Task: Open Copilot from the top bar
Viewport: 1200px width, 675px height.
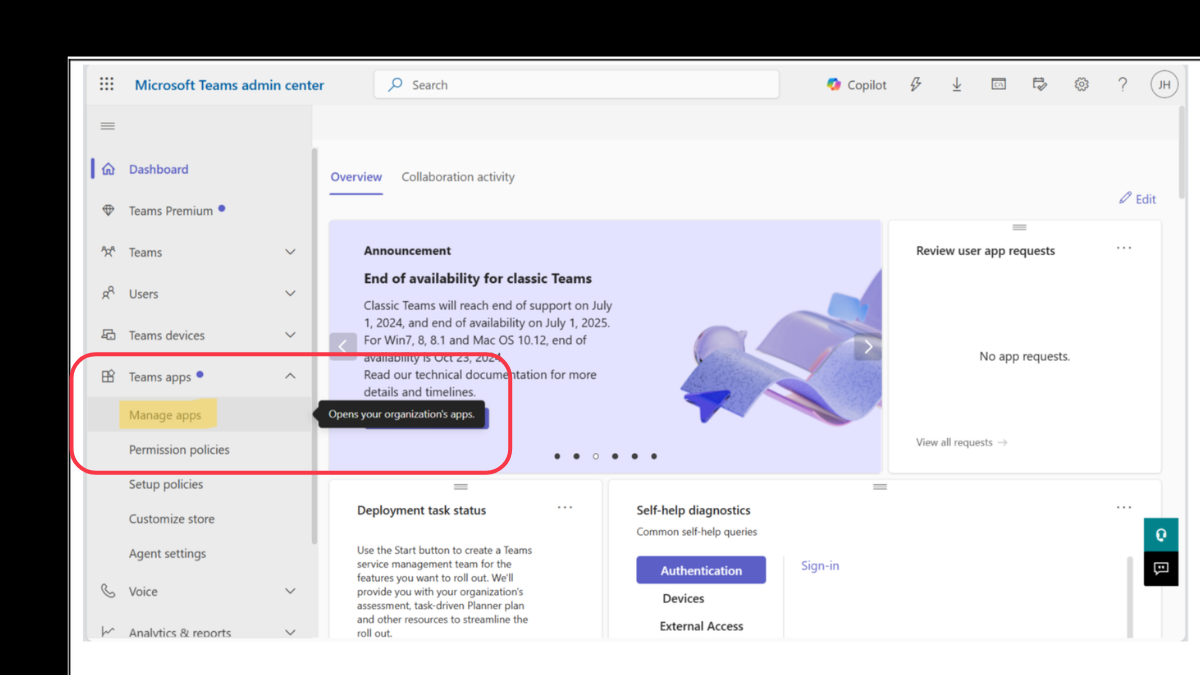Action: click(856, 85)
